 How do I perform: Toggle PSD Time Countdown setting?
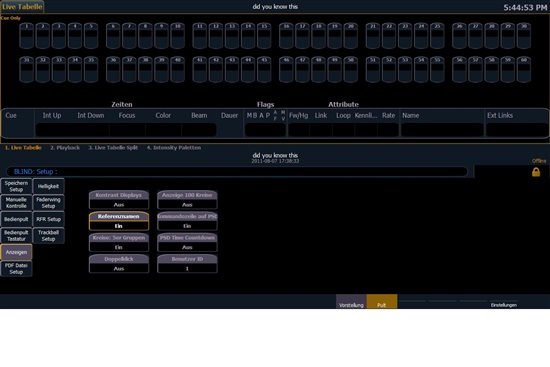pyautogui.click(x=187, y=242)
